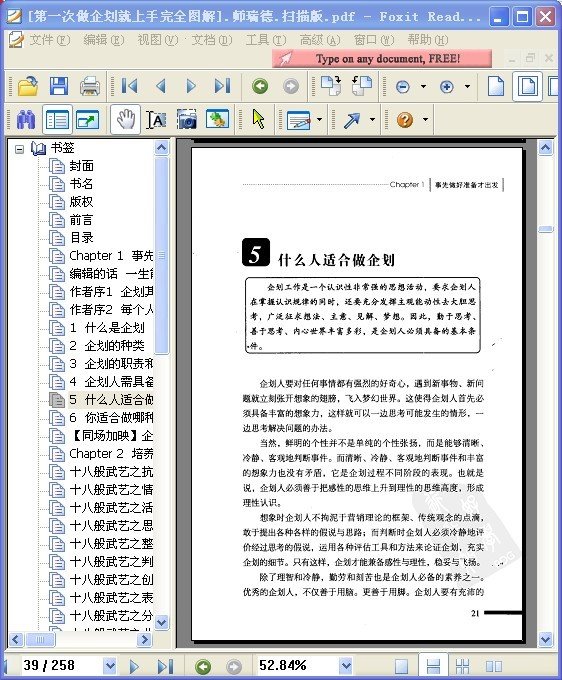562x680 pixels.
Task: Toggle the bookmarks navigation panel
Action: (57, 119)
